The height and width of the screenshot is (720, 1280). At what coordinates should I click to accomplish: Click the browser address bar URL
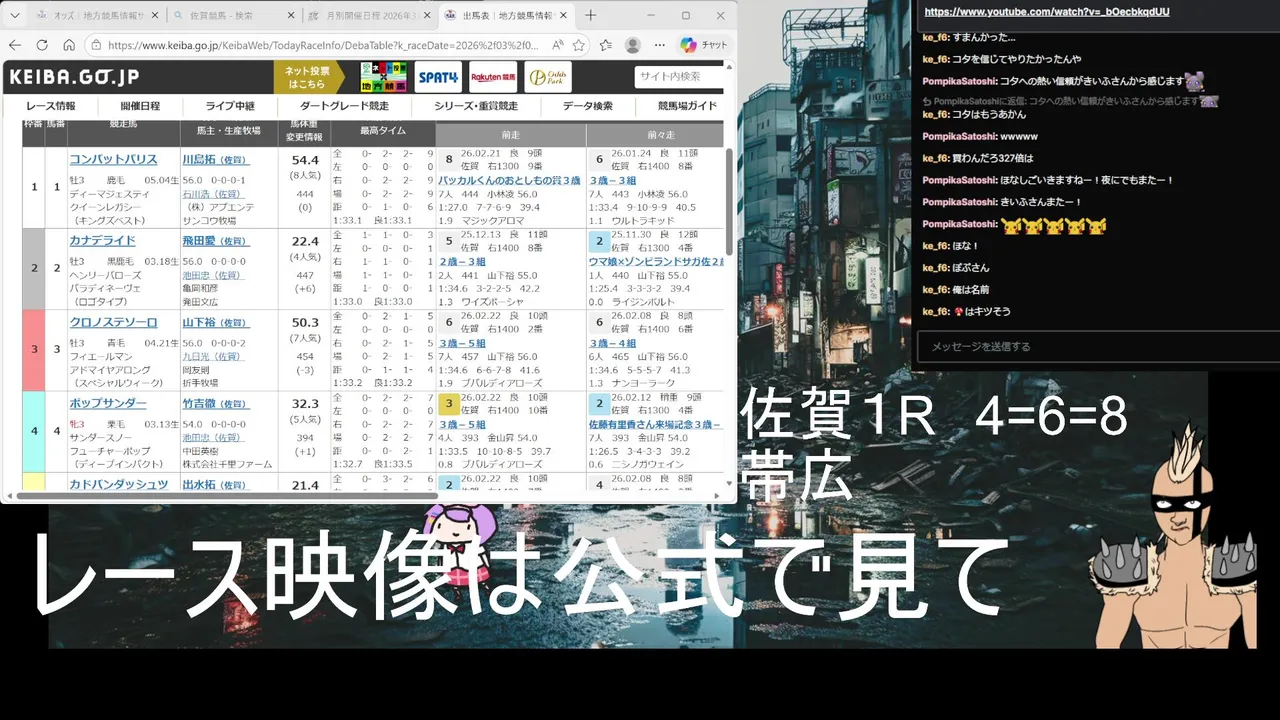coord(323,45)
